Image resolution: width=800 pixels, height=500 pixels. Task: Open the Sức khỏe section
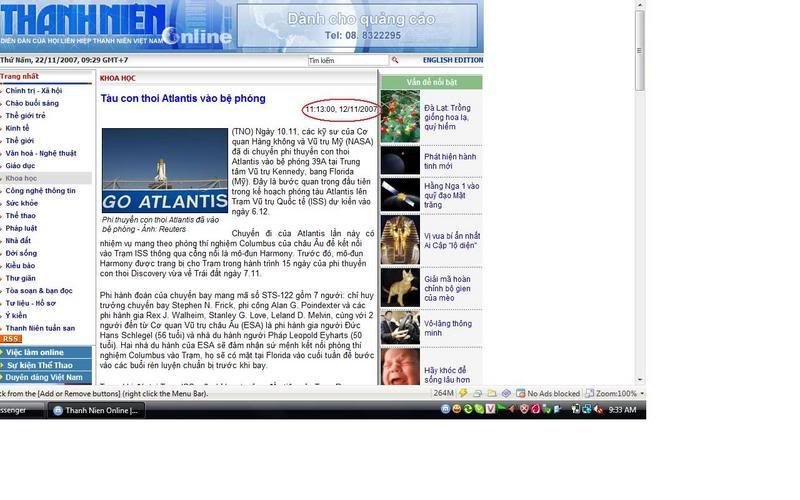point(22,203)
